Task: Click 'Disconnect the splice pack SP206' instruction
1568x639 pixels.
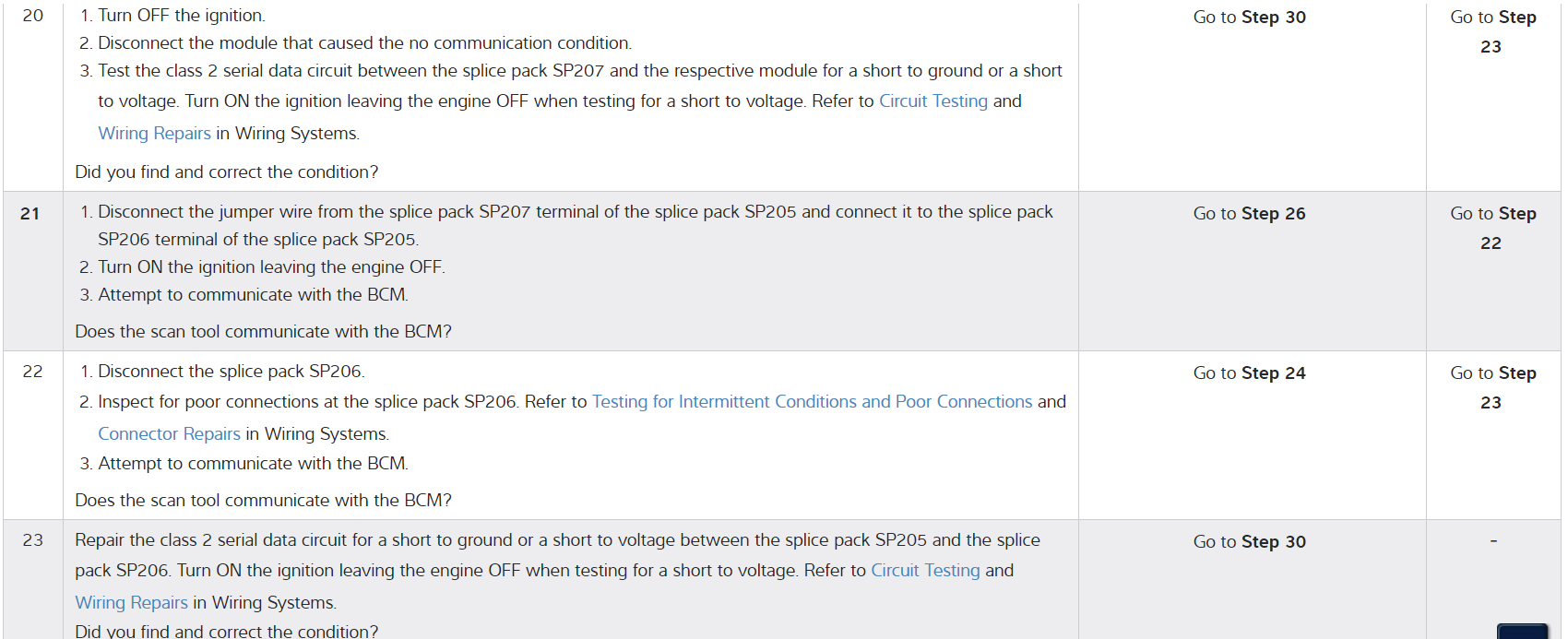Action: pos(231,372)
